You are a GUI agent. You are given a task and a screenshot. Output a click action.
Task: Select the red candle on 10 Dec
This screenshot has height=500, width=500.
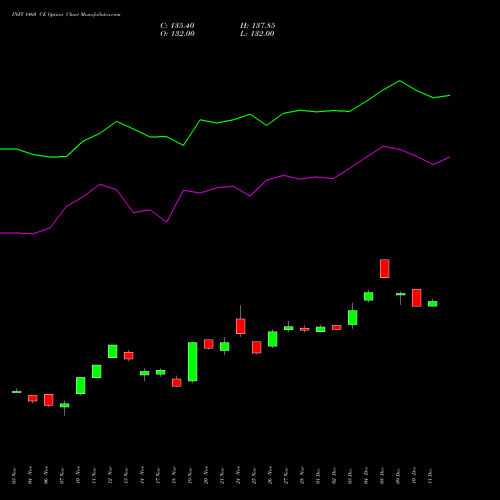click(417, 298)
